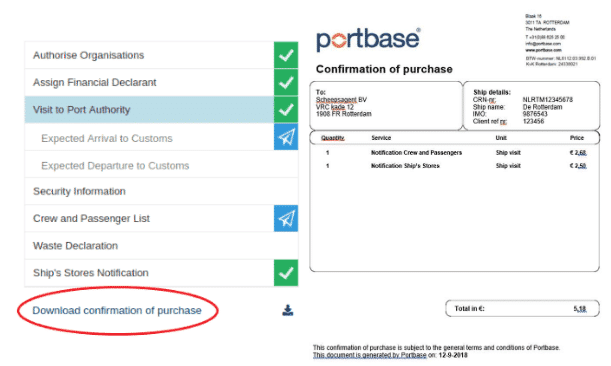Open Security Information item
The image size is (611, 366).
(161, 191)
